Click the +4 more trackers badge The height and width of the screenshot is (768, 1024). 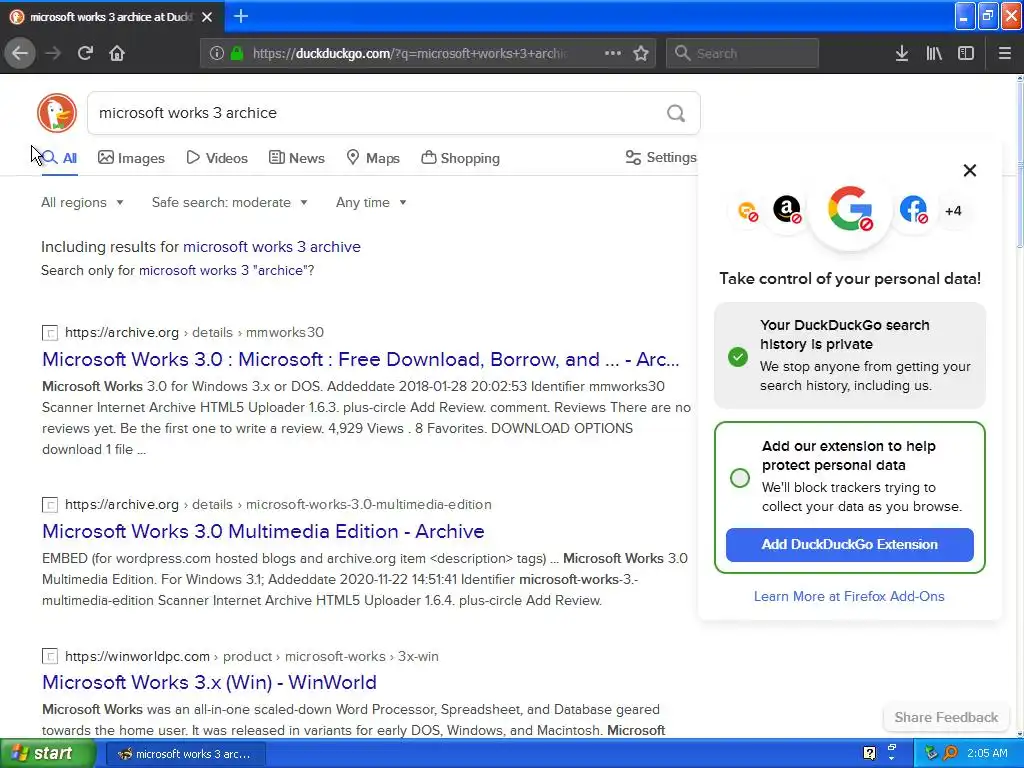(953, 211)
